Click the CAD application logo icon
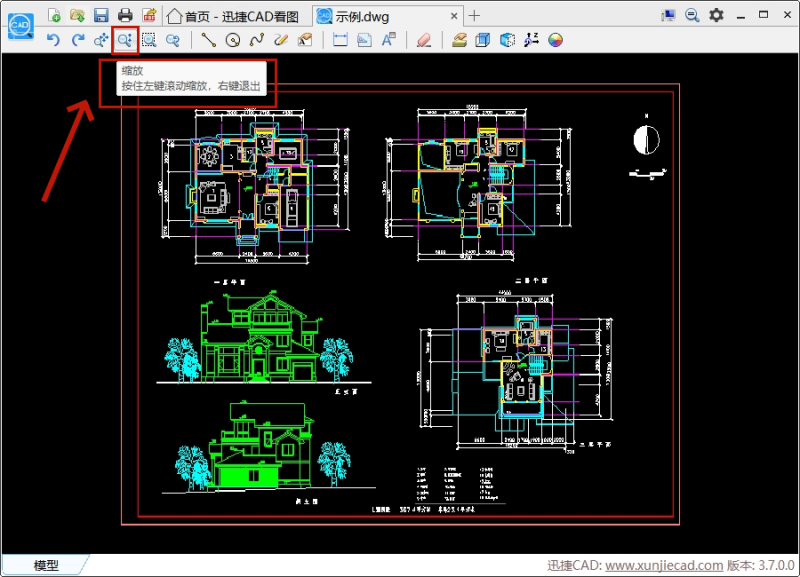Screen dimensions: 800x577 [x=20, y=27]
